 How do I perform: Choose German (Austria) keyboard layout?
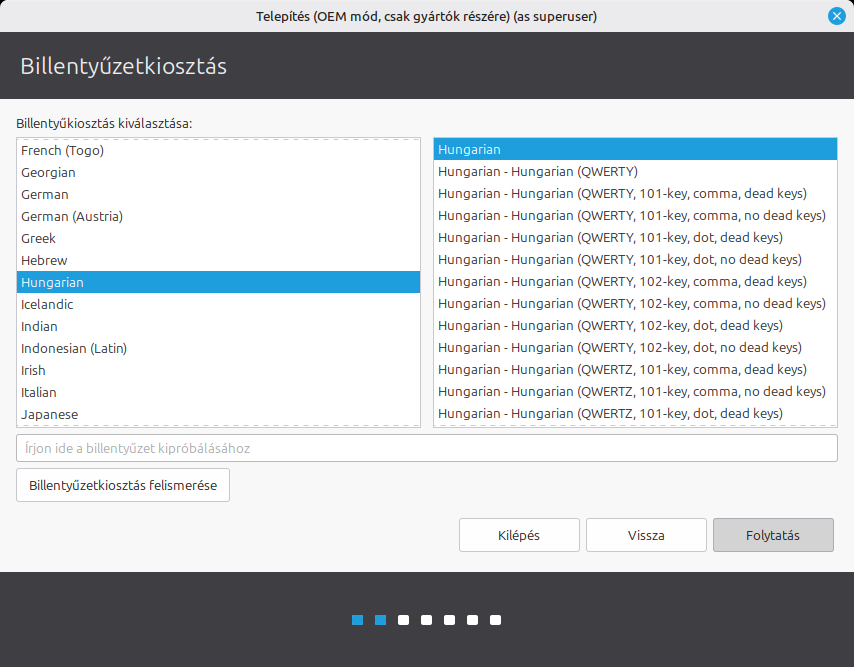pos(72,216)
